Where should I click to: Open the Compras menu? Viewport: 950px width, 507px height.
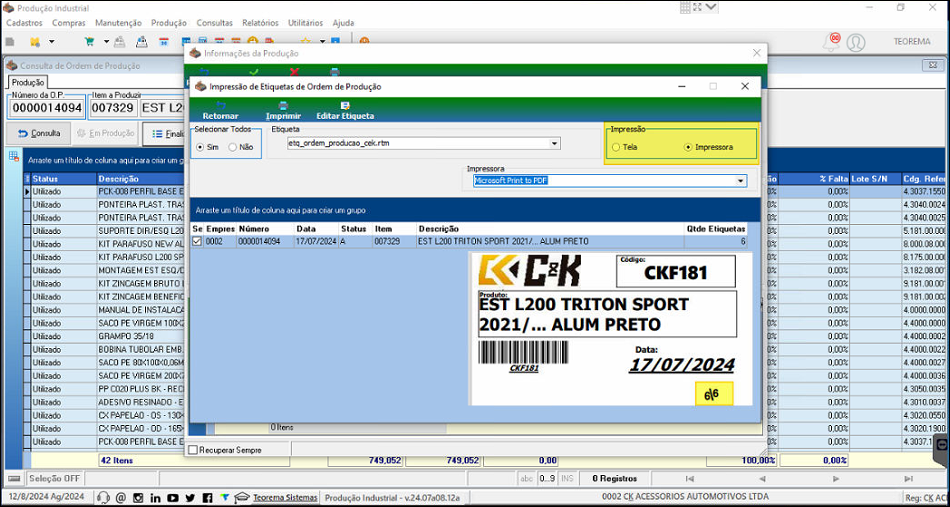pyautogui.click(x=69, y=23)
